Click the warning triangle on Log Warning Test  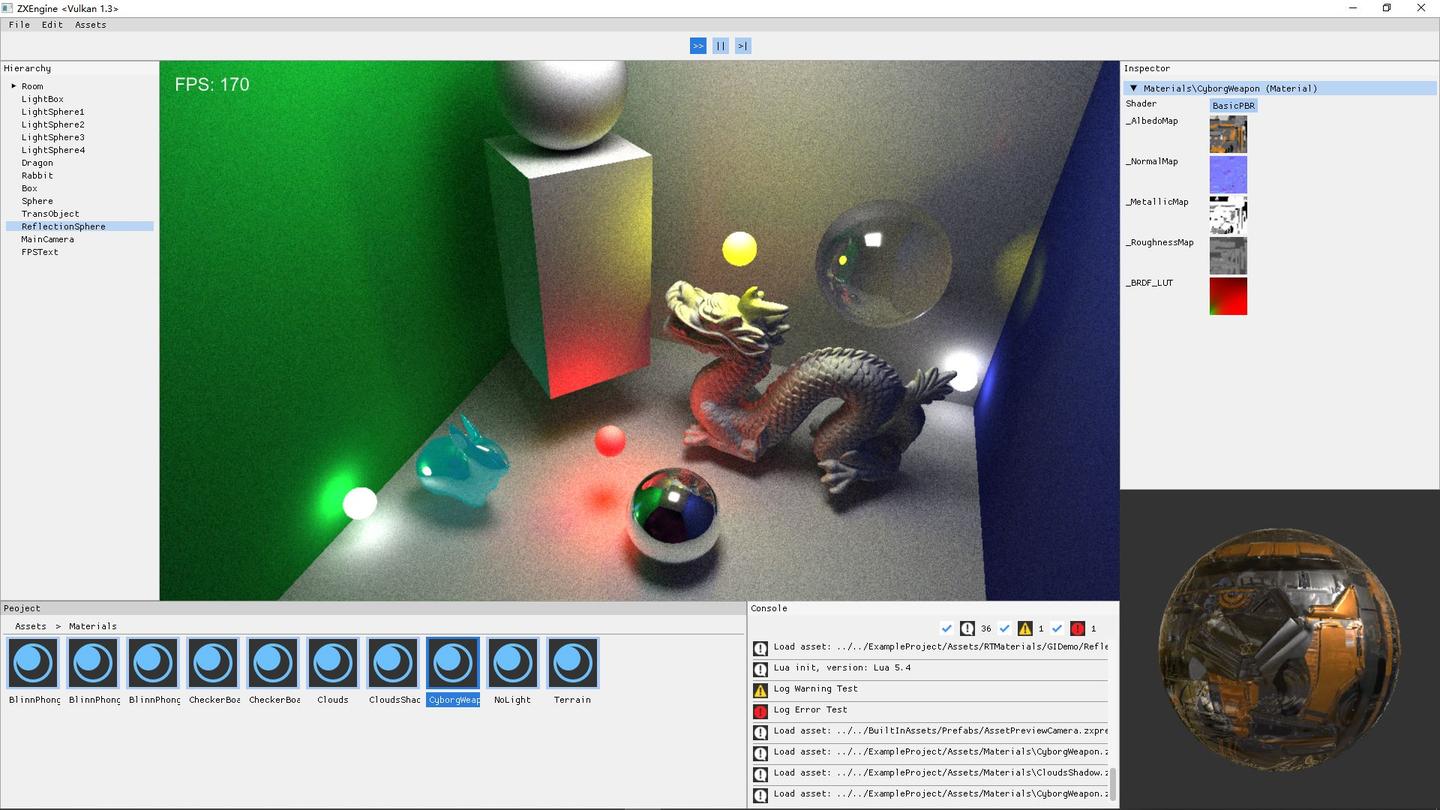coord(761,689)
